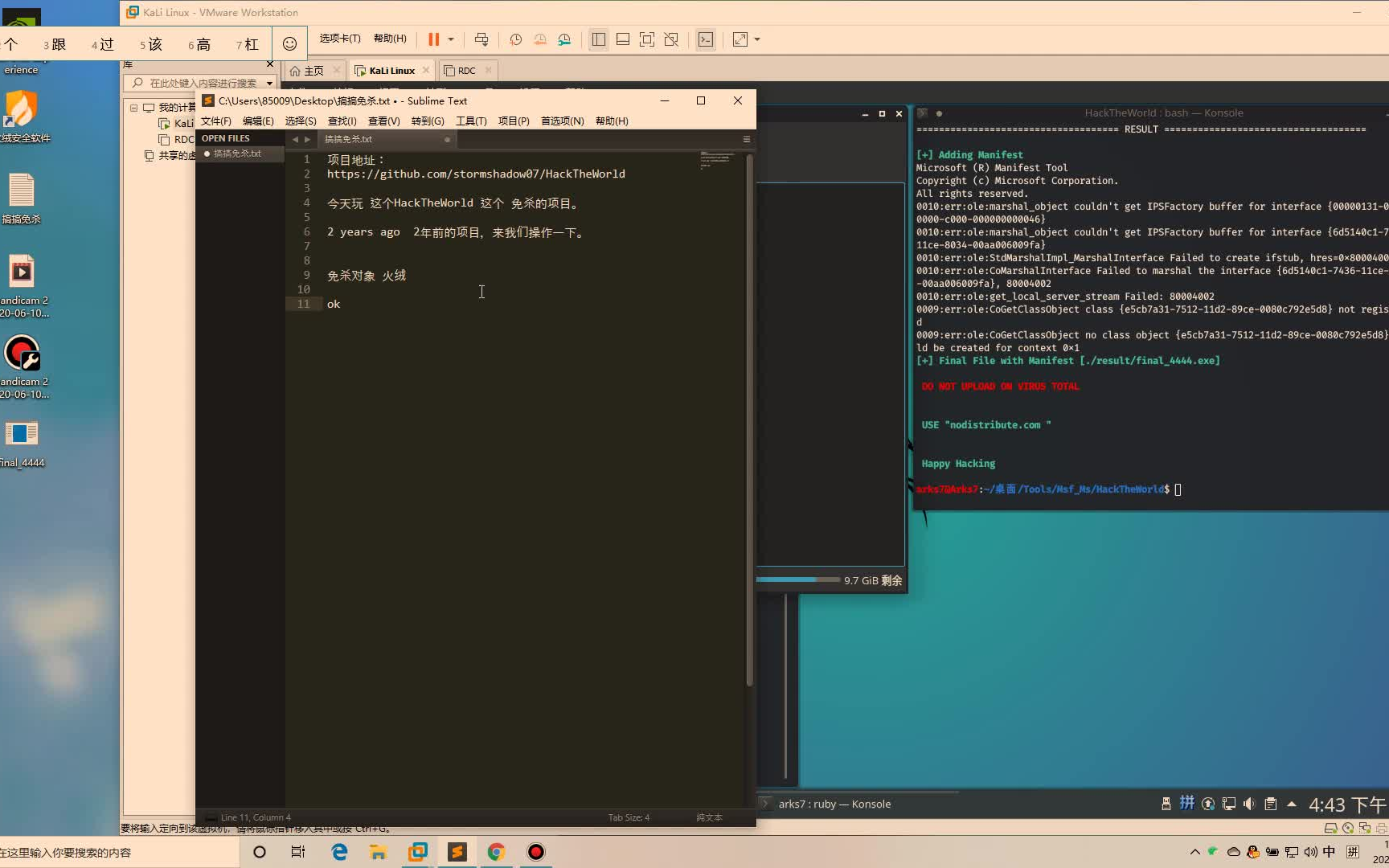This screenshot has height=868, width=1389.
Task: Open the library search dropdown arrow
Action: point(269,83)
